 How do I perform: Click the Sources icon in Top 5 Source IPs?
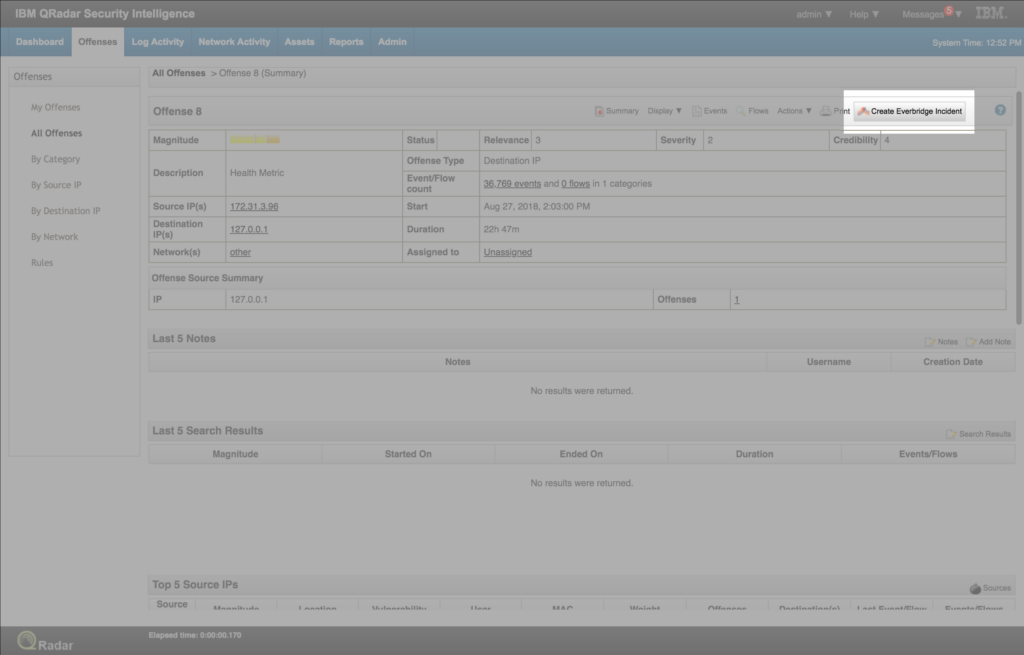(x=990, y=588)
